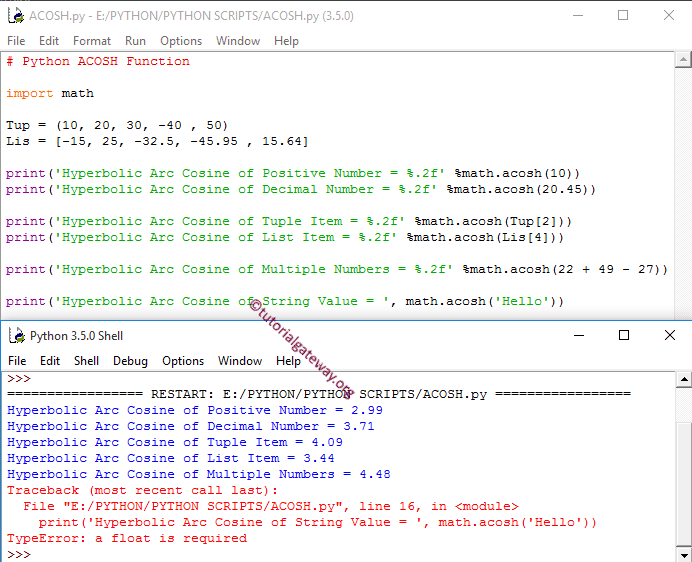The width and height of the screenshot is (692, 562).
Task: Open Options menu in Python Shell window
Action: point(183,361)
